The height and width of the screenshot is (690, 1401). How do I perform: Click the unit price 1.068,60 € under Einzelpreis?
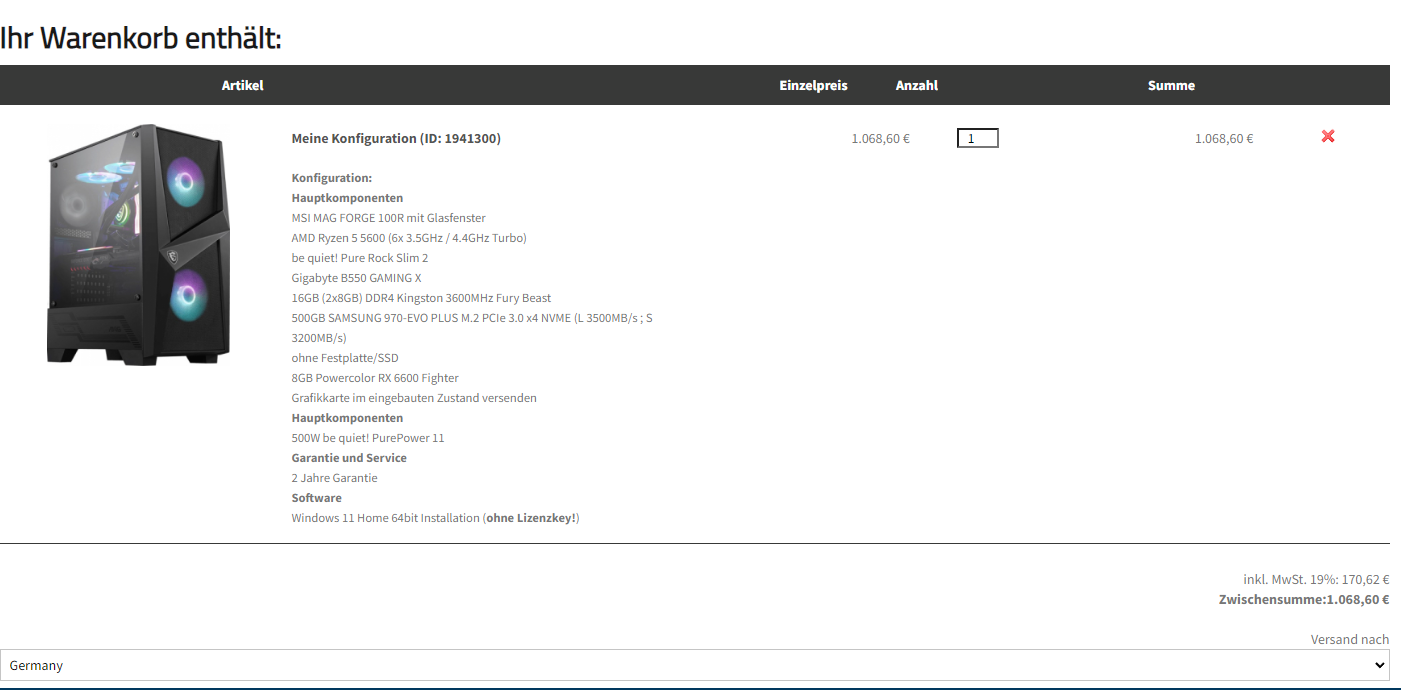pos(880,139)
